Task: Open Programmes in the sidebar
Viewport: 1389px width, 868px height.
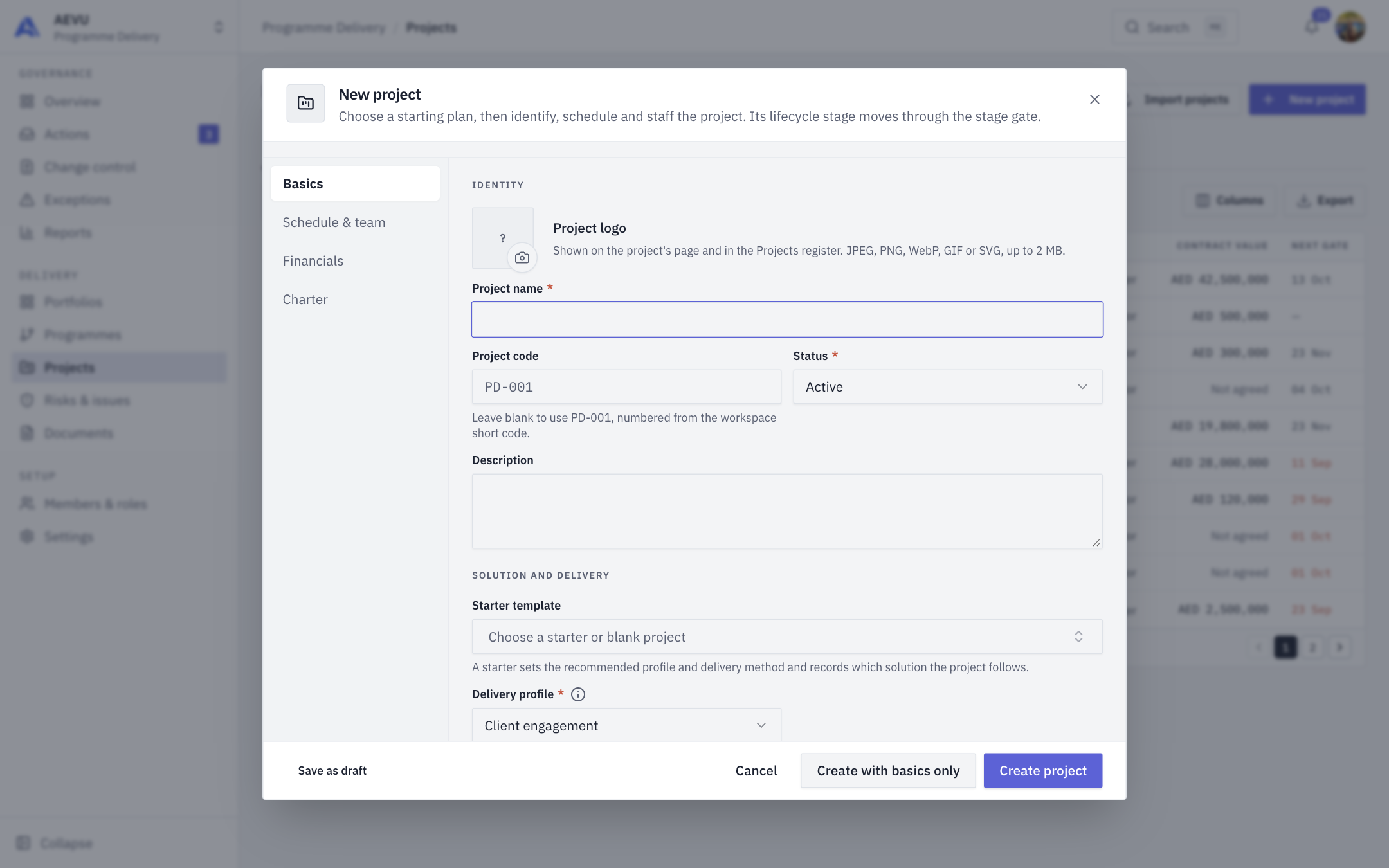Action: click(119, 335)
